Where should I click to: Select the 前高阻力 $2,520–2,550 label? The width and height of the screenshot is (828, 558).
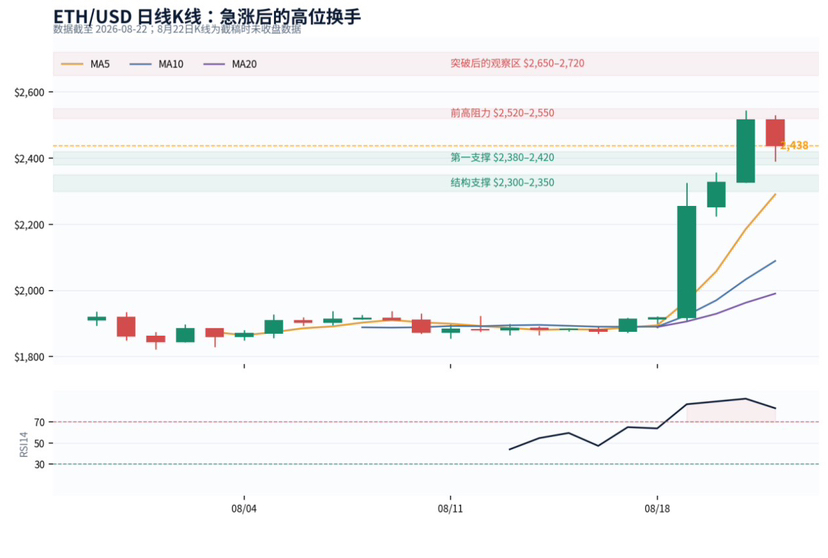502,113
